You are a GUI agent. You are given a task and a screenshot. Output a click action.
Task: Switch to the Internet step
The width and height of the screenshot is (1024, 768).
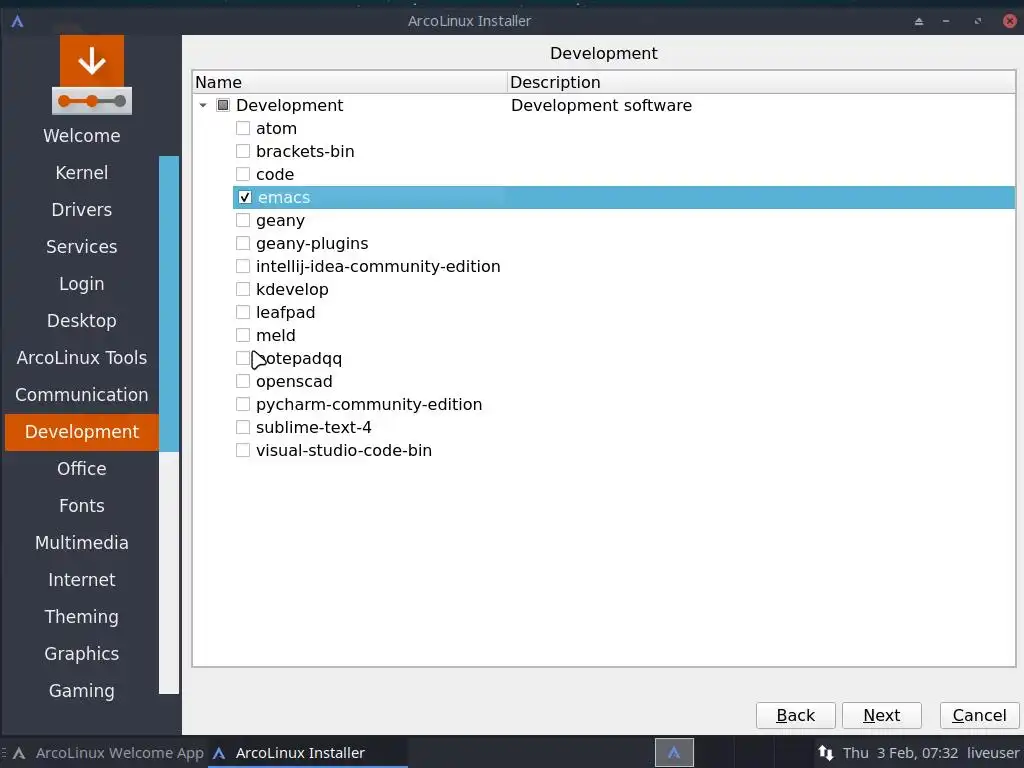82,580
